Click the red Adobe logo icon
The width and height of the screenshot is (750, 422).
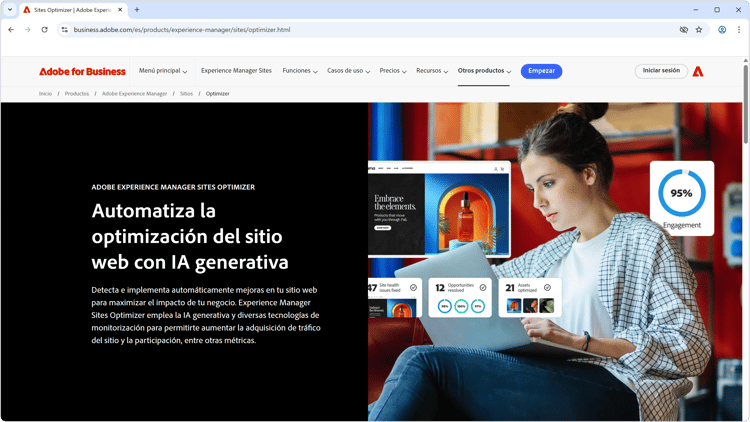[698, 71]
